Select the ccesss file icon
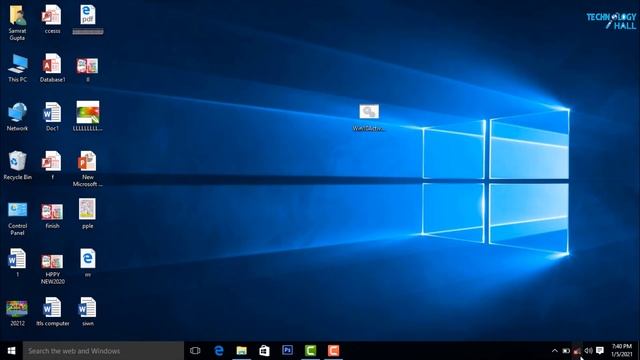 [52, 16]
